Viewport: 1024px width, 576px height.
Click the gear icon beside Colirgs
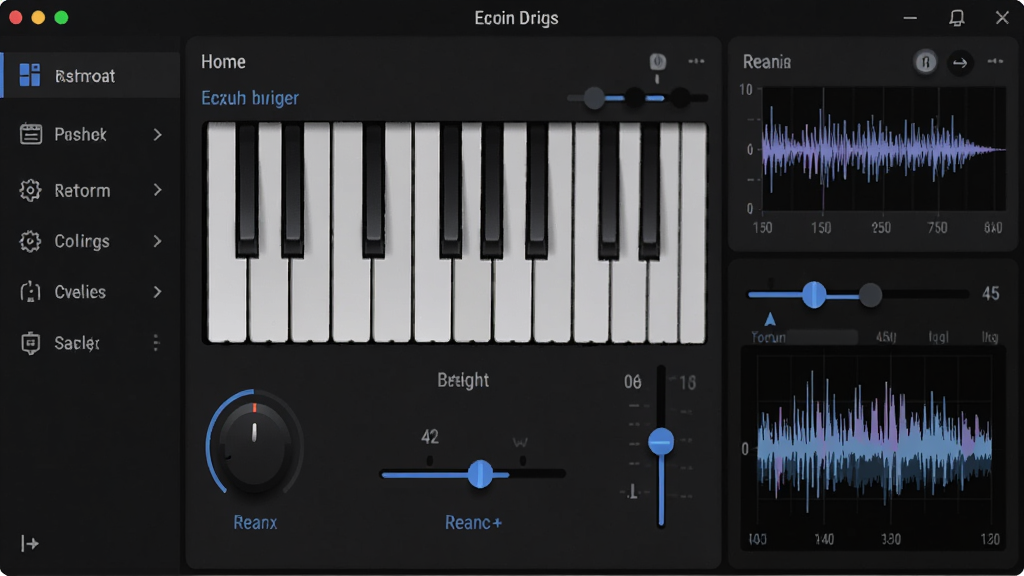tap(30, 241)
